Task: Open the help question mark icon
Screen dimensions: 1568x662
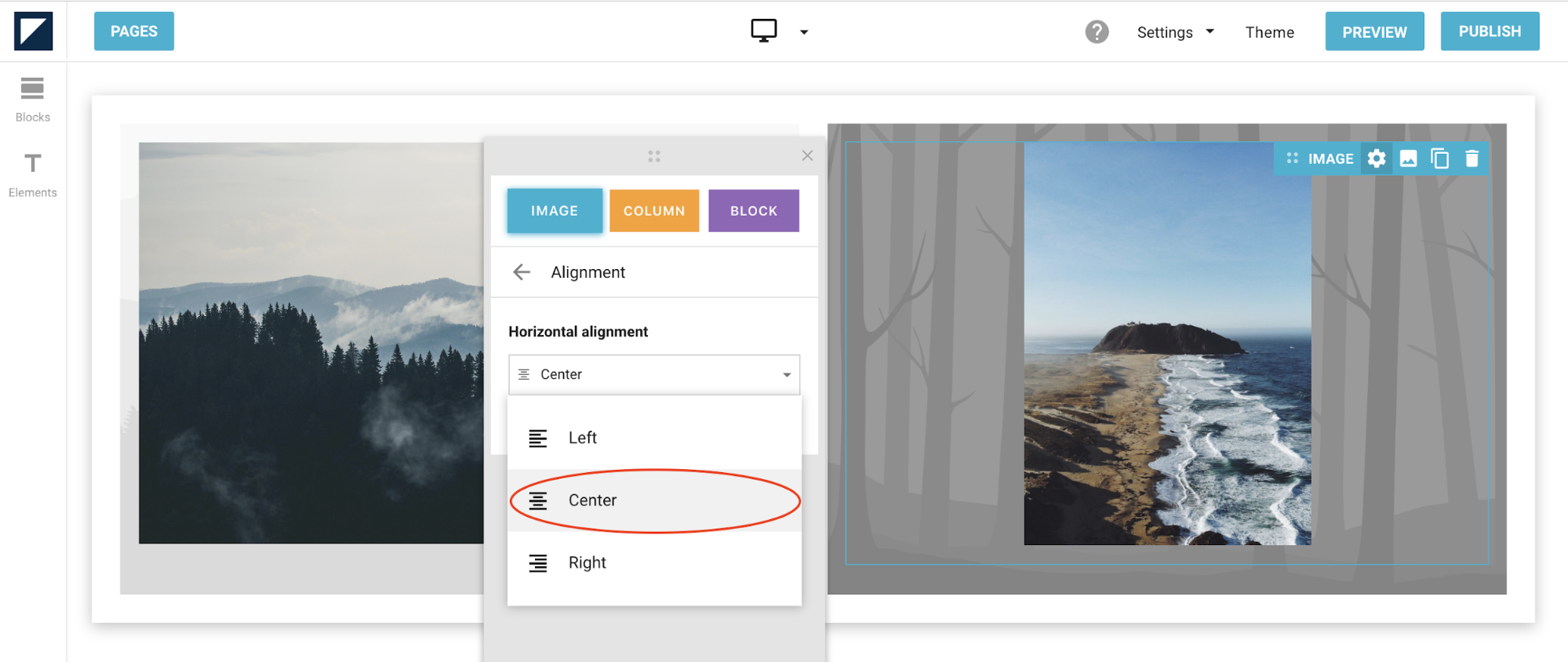Action: coord(1096,32)
